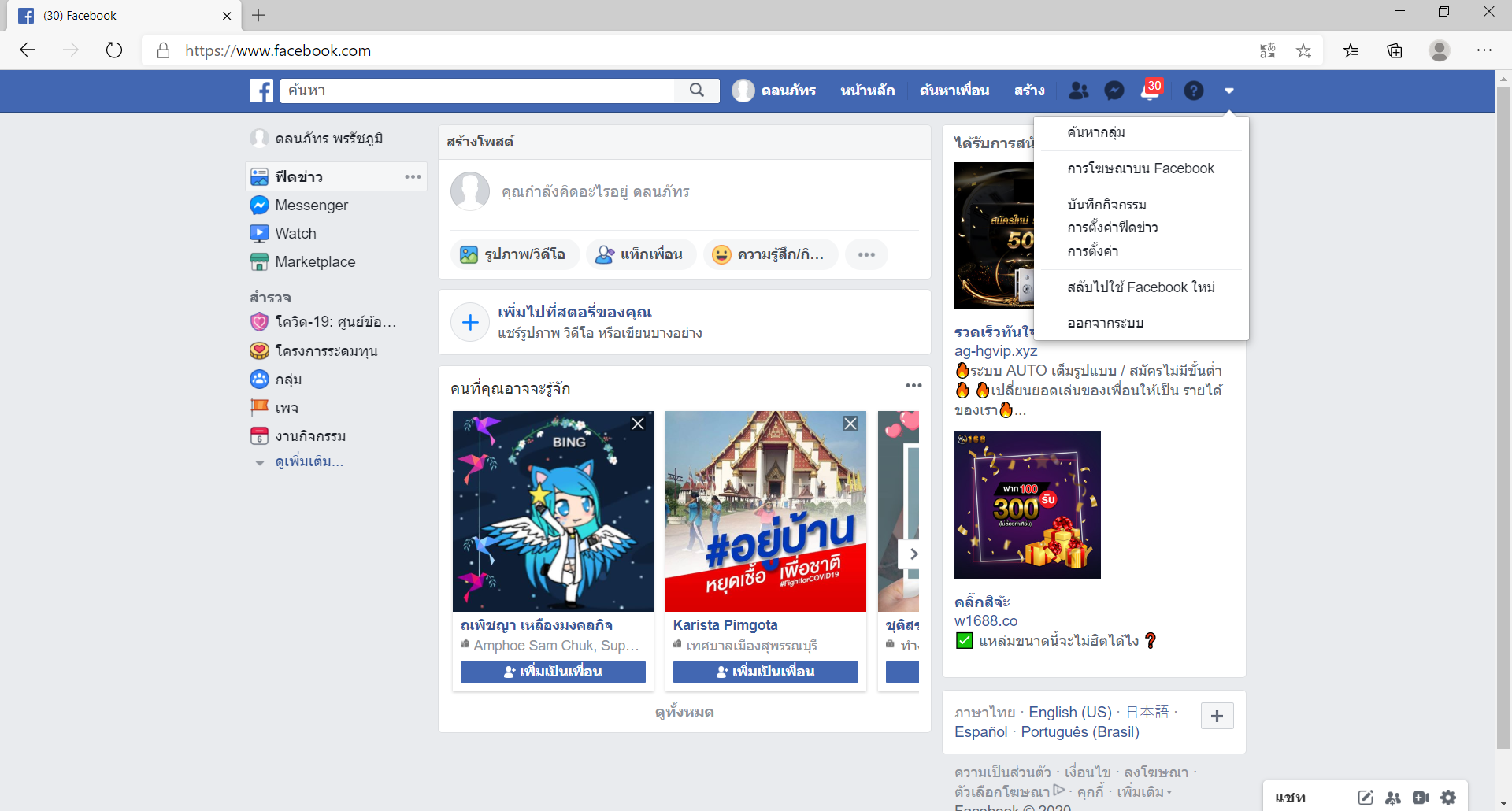Open the browser collections icon
Viewport: 1512px width, 811px height.
[x=1395, y=50]
